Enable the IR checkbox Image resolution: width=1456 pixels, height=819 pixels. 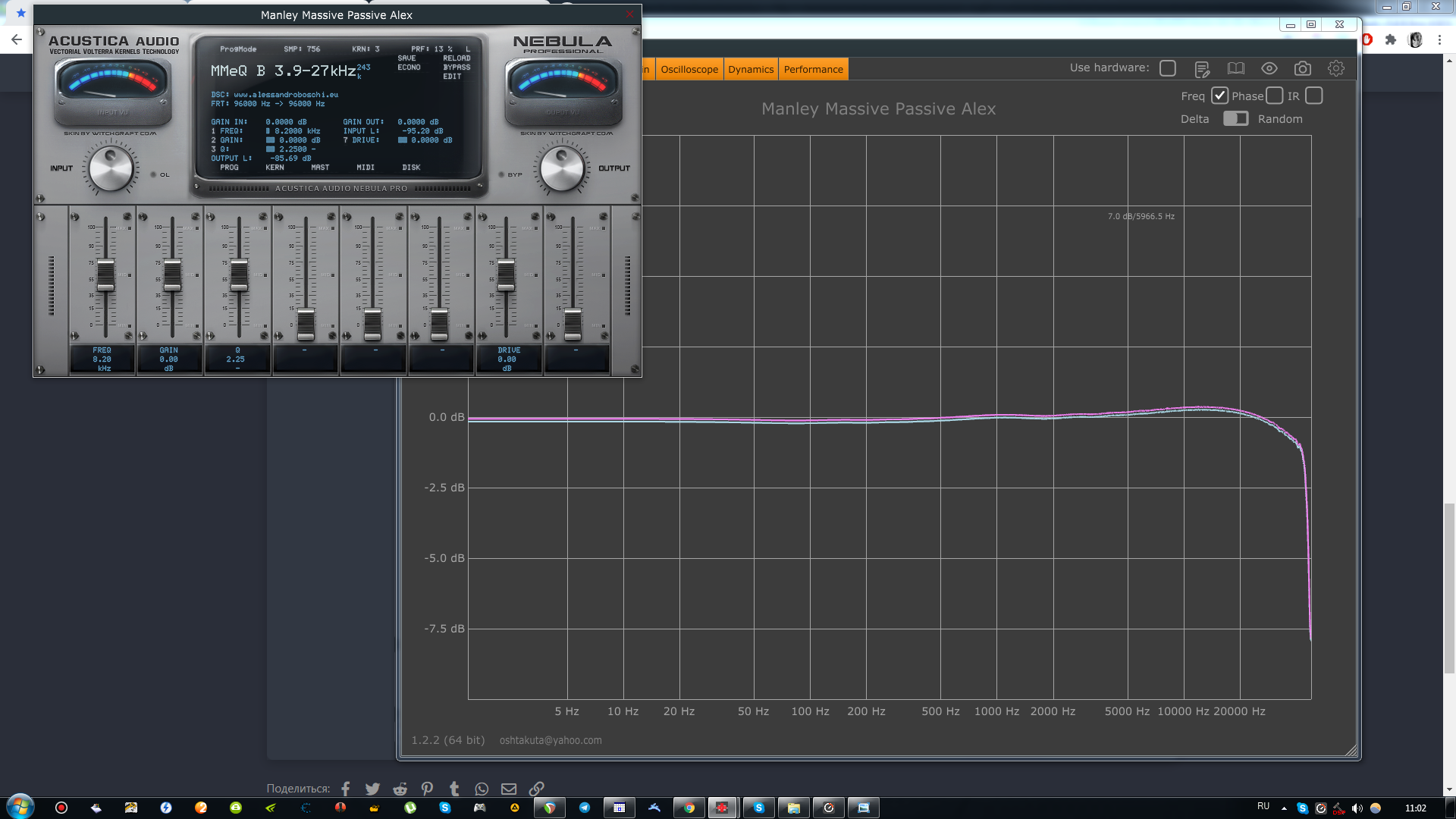(1314, 96)
